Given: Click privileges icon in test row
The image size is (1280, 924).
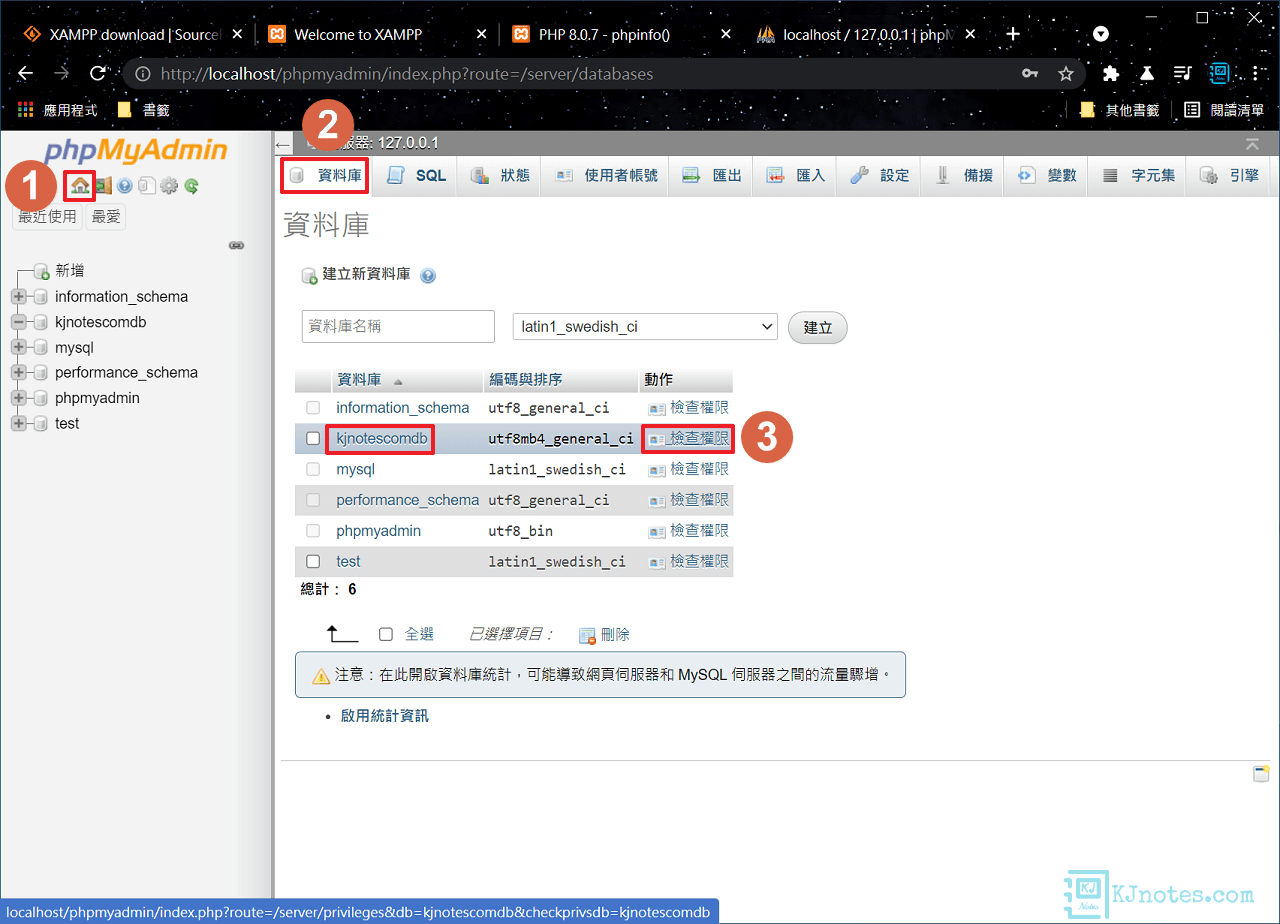Looking at the screenshot, I should (657, 562).
